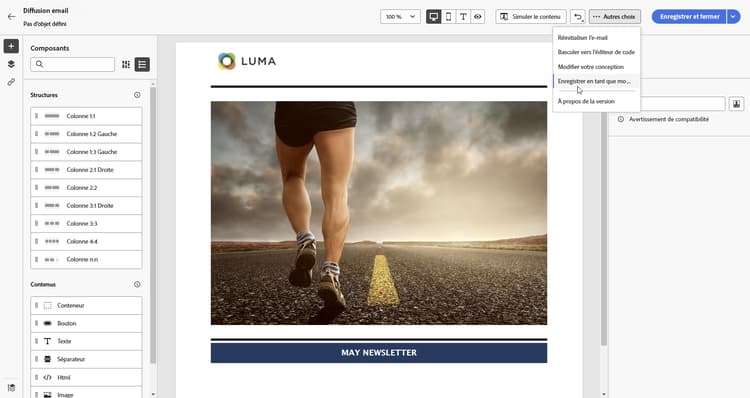Pick the Bouton component icon

pos(47,323)
